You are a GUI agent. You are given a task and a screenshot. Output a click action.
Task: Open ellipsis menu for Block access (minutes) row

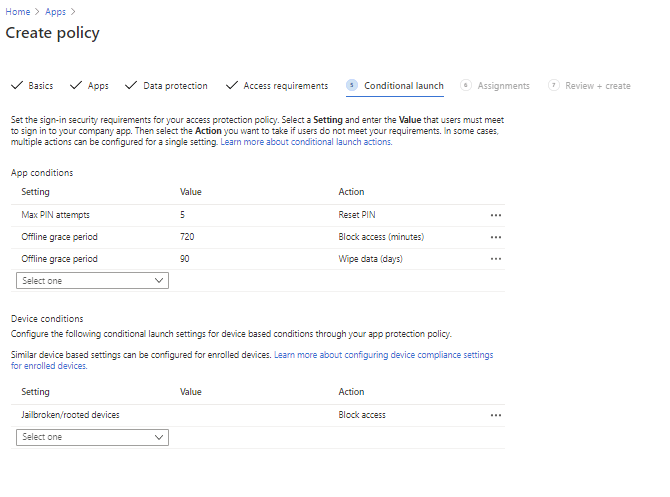click(x=496, y=237)
